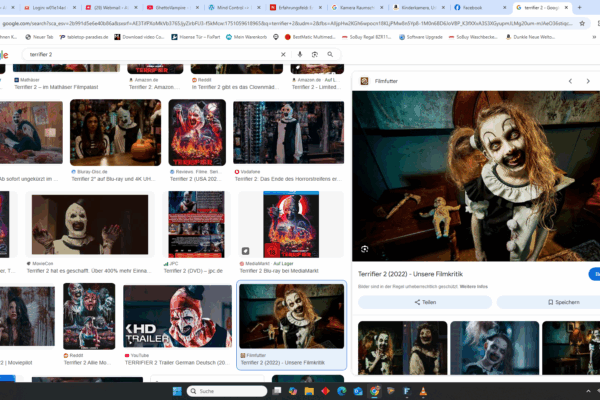The width and height of the screenshot is (600, 400).
Task: Open 'Neuer Tab' bookmark
Action: [x=39, y=37]
